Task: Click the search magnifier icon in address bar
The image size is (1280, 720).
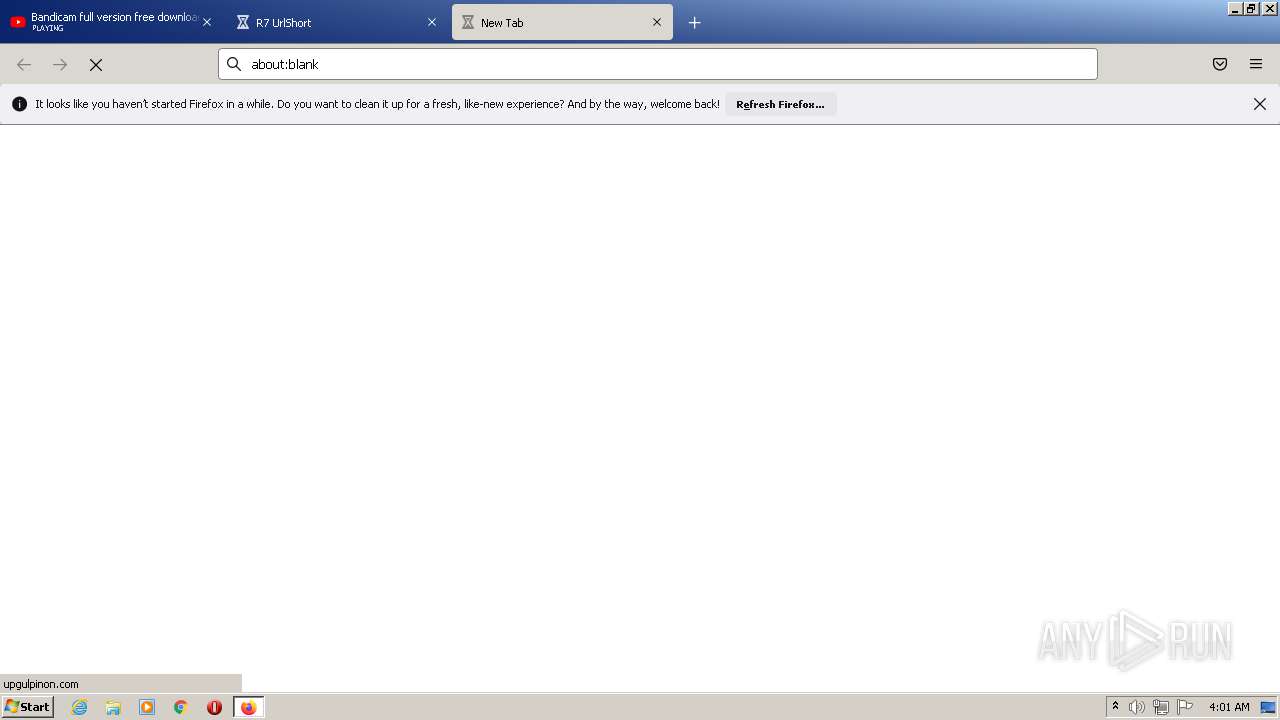Action: (x=234, y=64)
